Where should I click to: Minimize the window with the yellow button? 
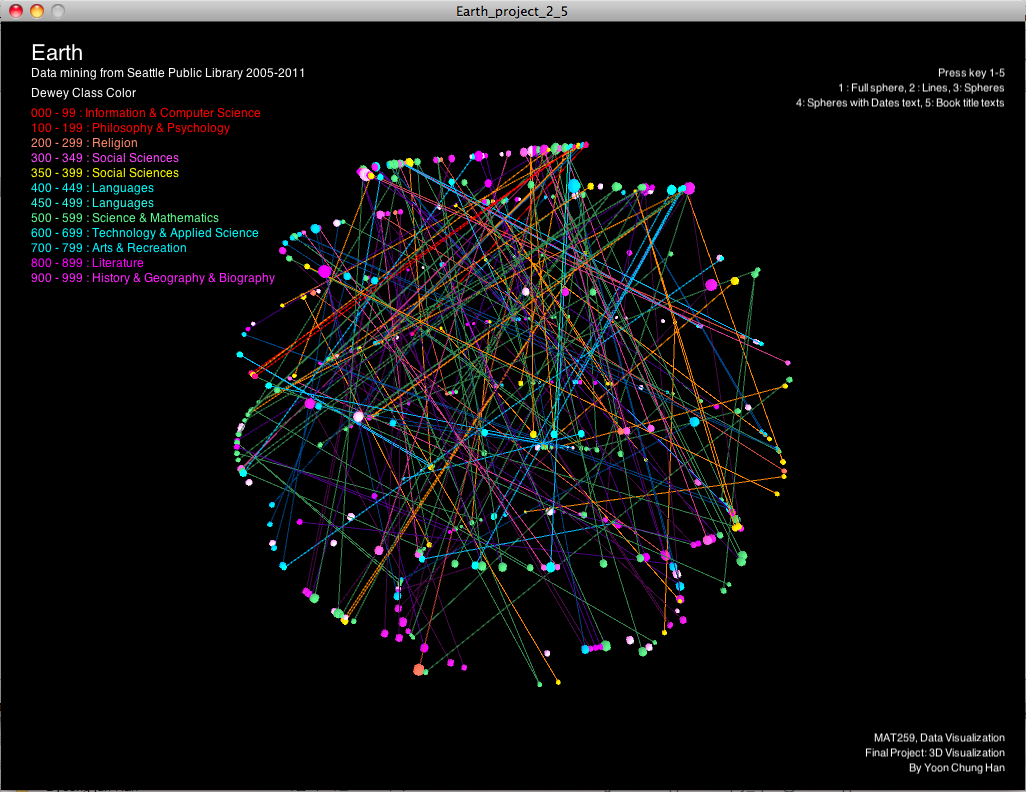pyautogui.click(x=37, y=11)
